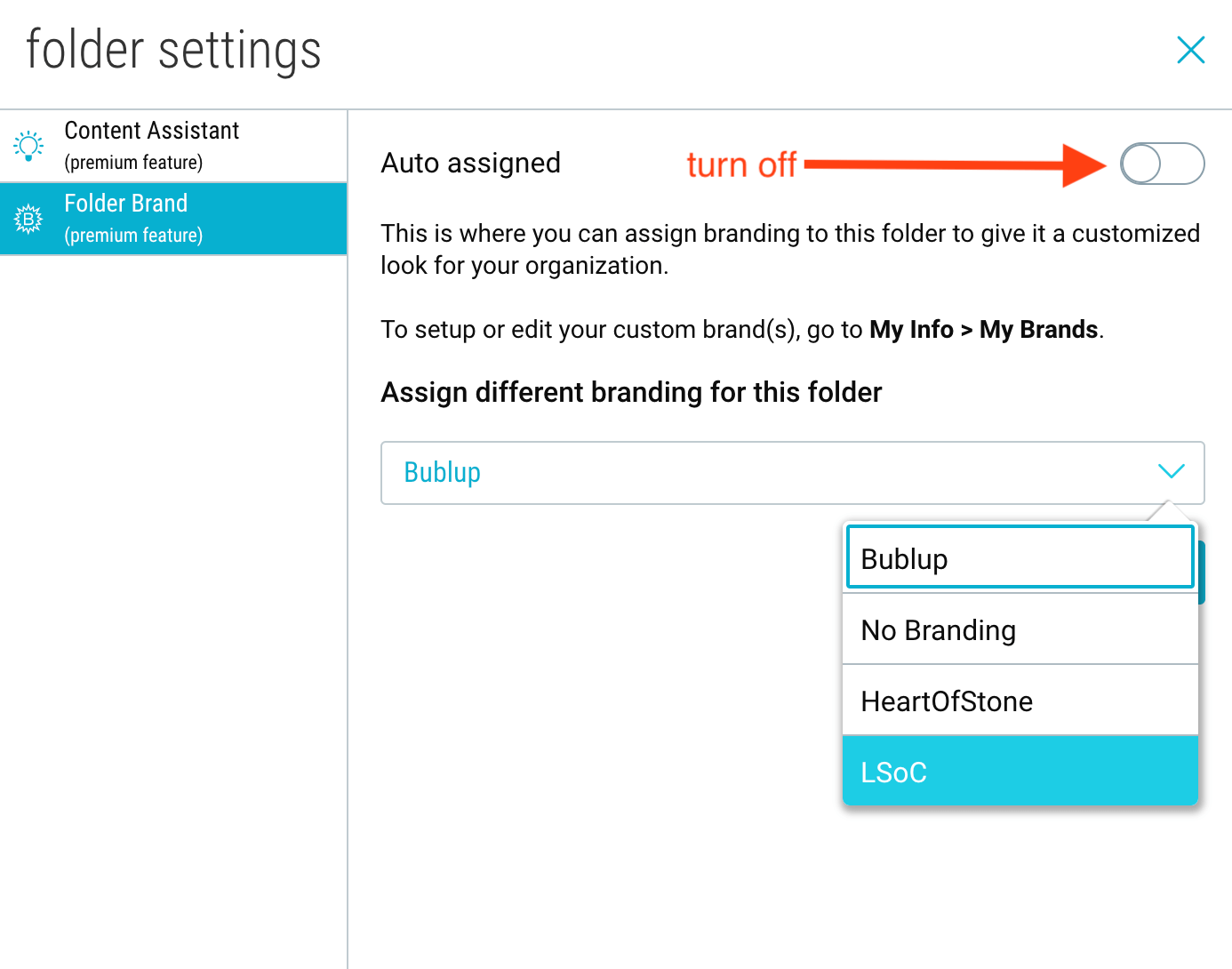Screen dimensions: 1232x969
Task: Close the folder settings dialog
Action: [1190, 50]
